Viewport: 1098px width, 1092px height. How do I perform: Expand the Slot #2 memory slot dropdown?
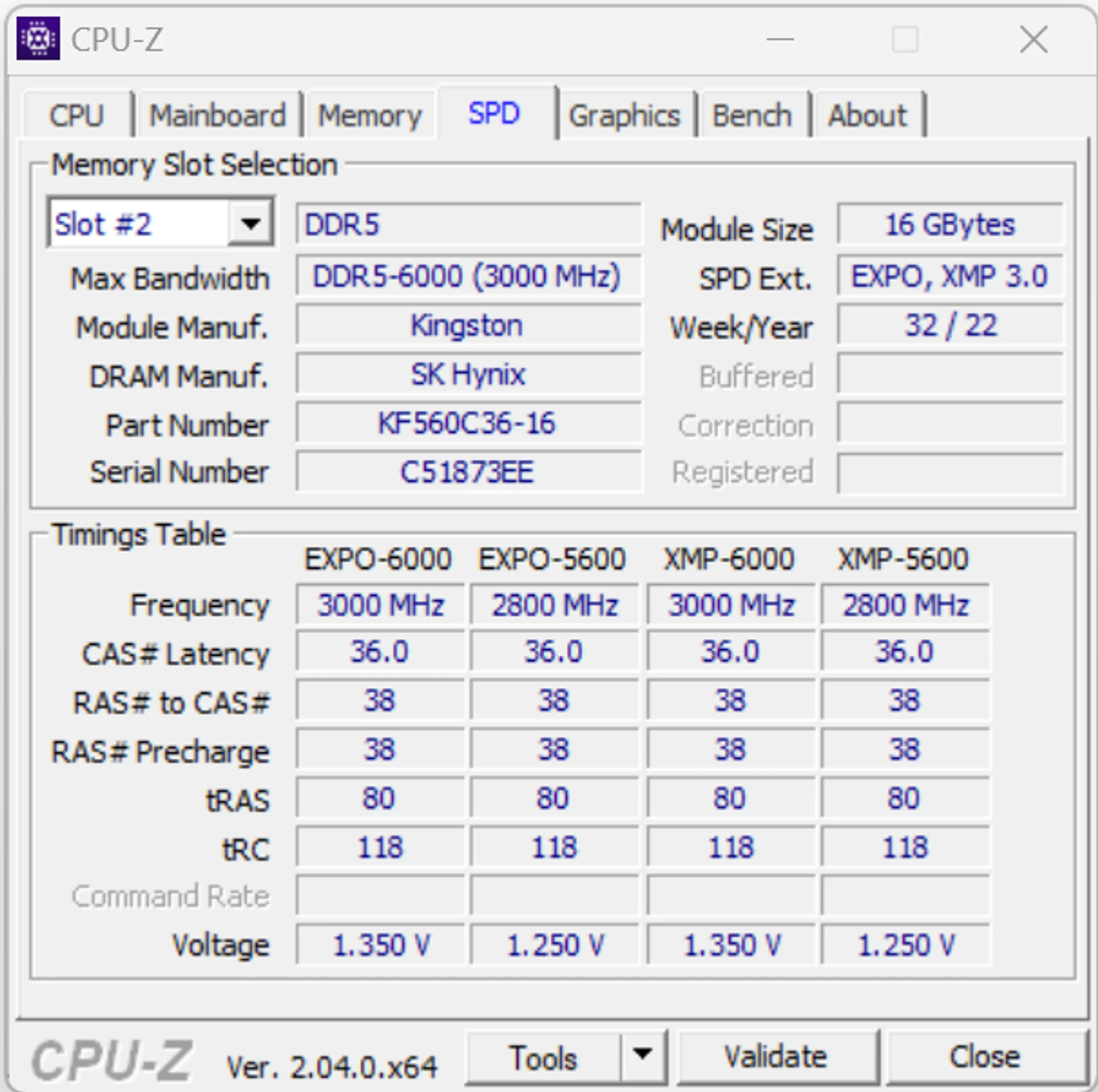point(250,223)
